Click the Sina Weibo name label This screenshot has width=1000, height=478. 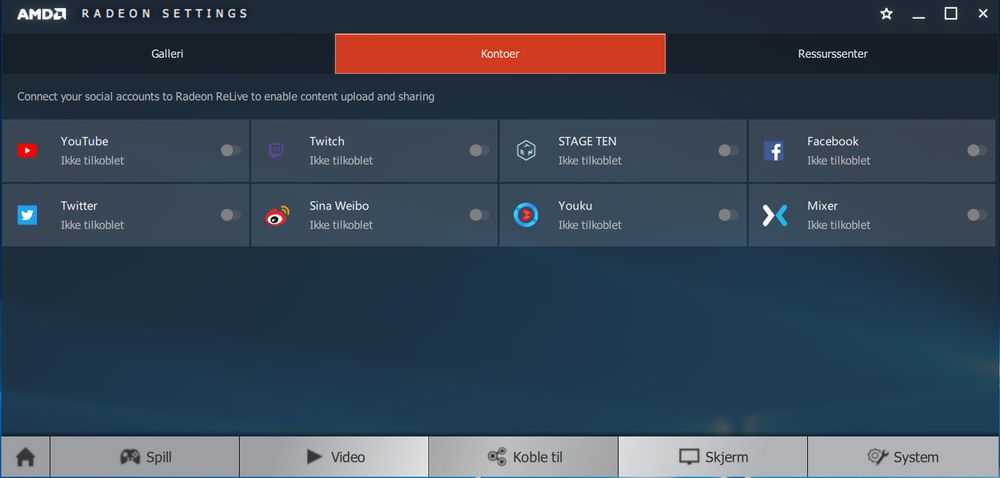click(x=339, y=206)
